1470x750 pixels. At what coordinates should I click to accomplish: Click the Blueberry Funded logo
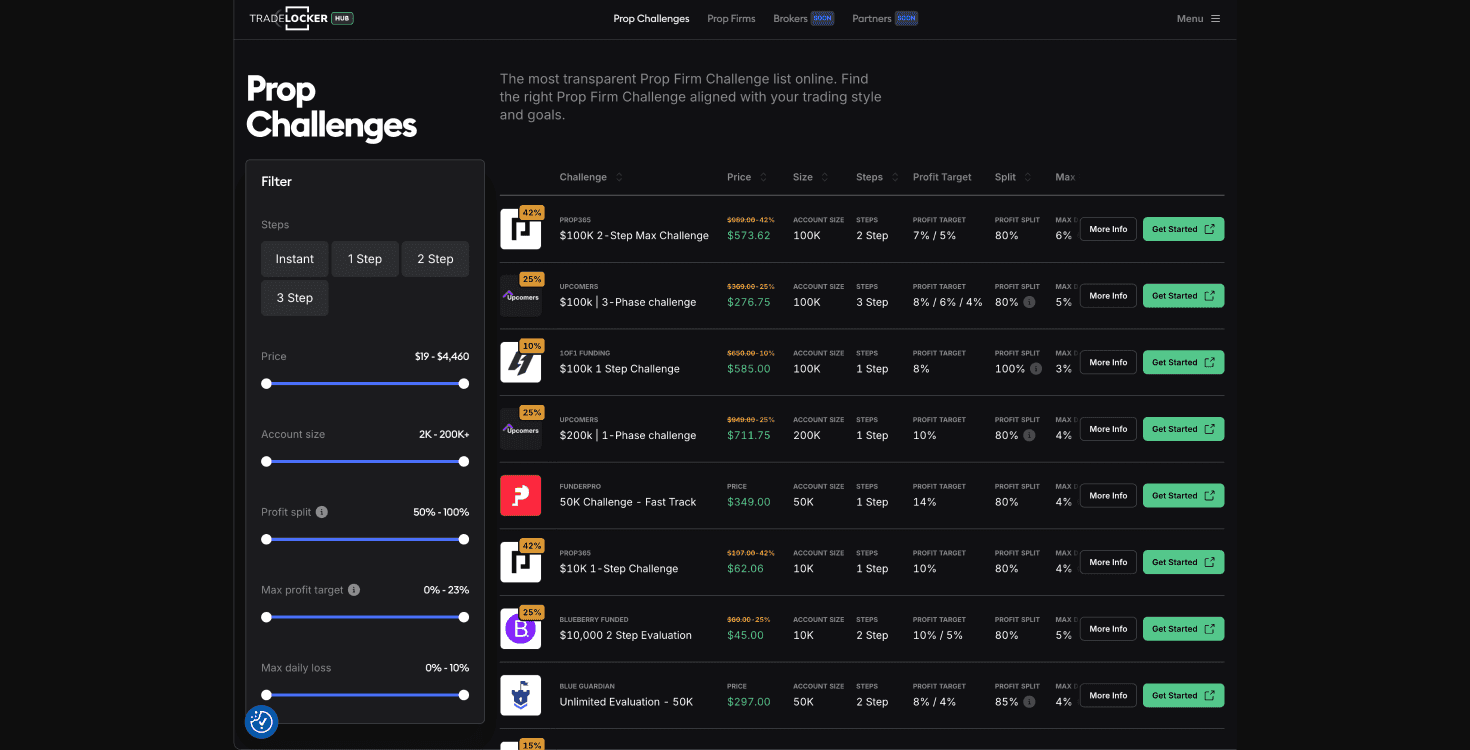pos(520,629)
